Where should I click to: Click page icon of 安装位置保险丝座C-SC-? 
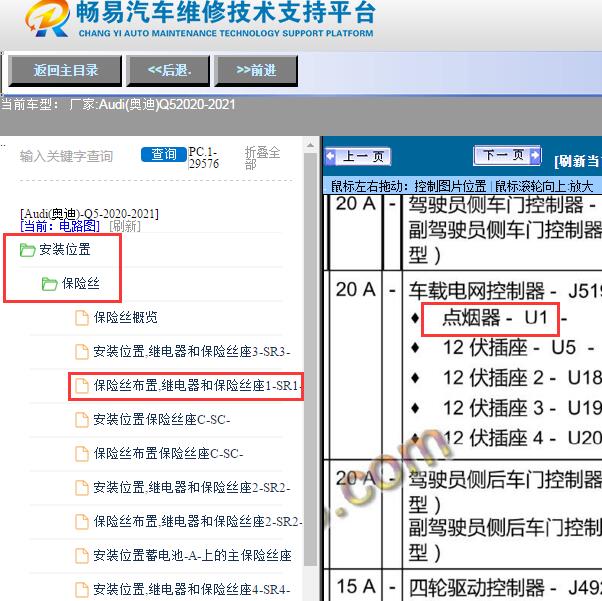pos(81,420)
